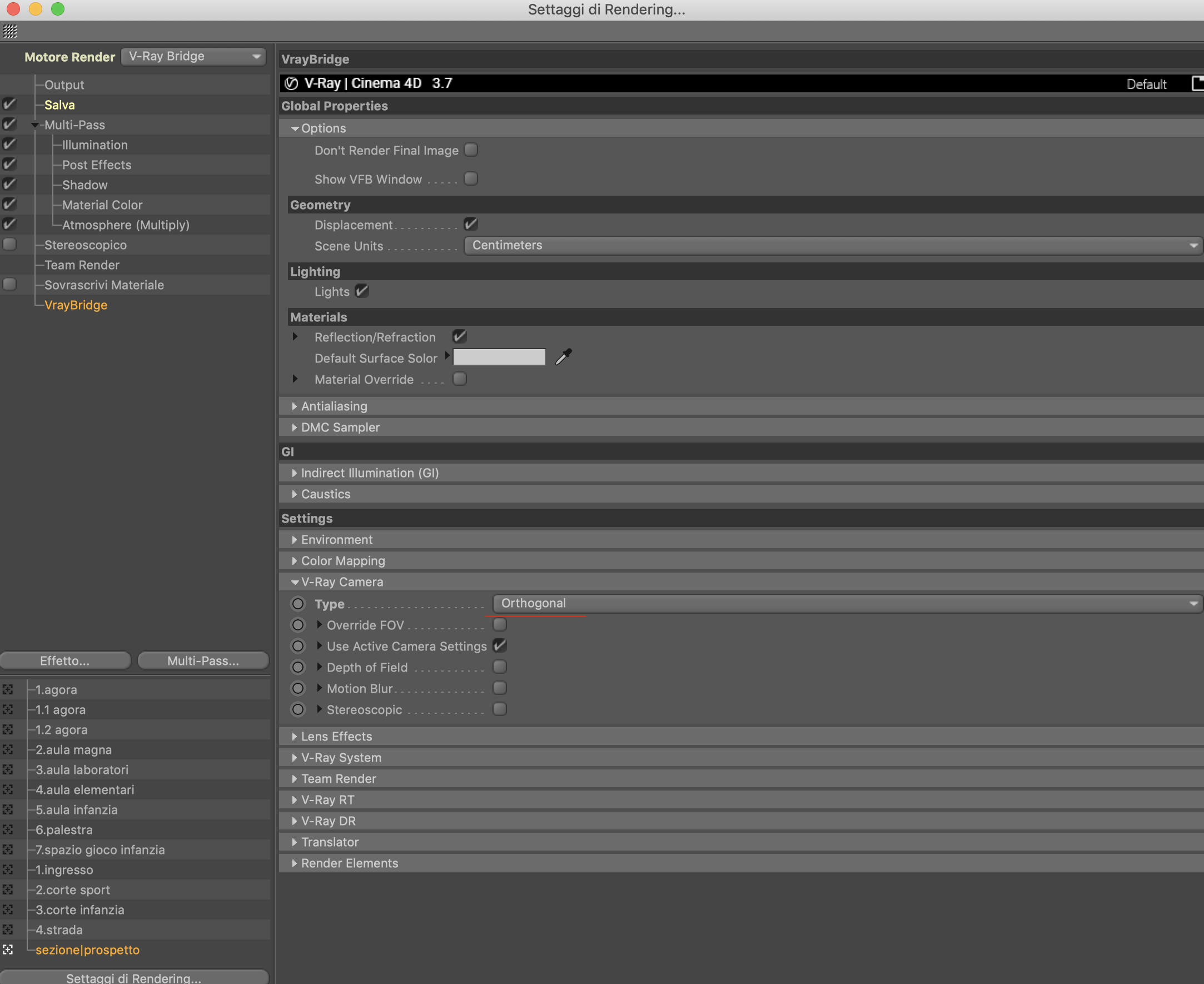The image size is (1204, 984).
Task: Toggle the Stereoscopico checkbox in left list
Action: tap(9, 245)
